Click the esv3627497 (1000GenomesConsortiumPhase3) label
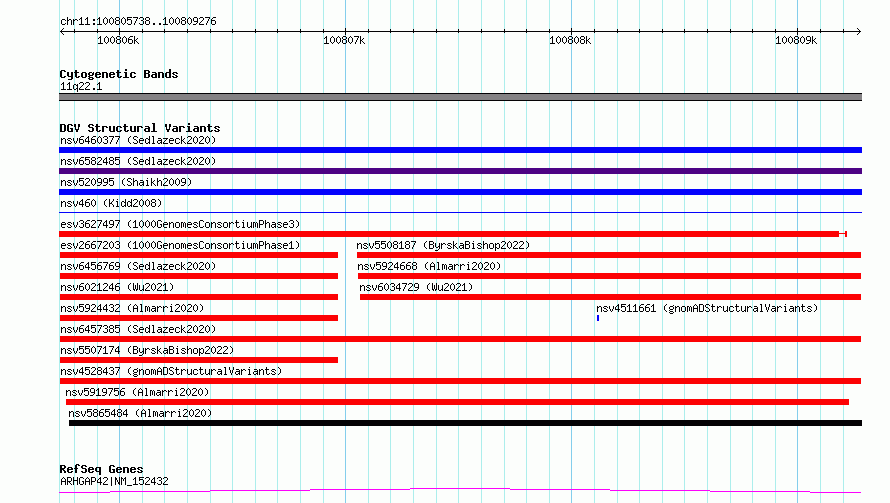This screenshot has width=890, height=503. [x=180, y=224]
